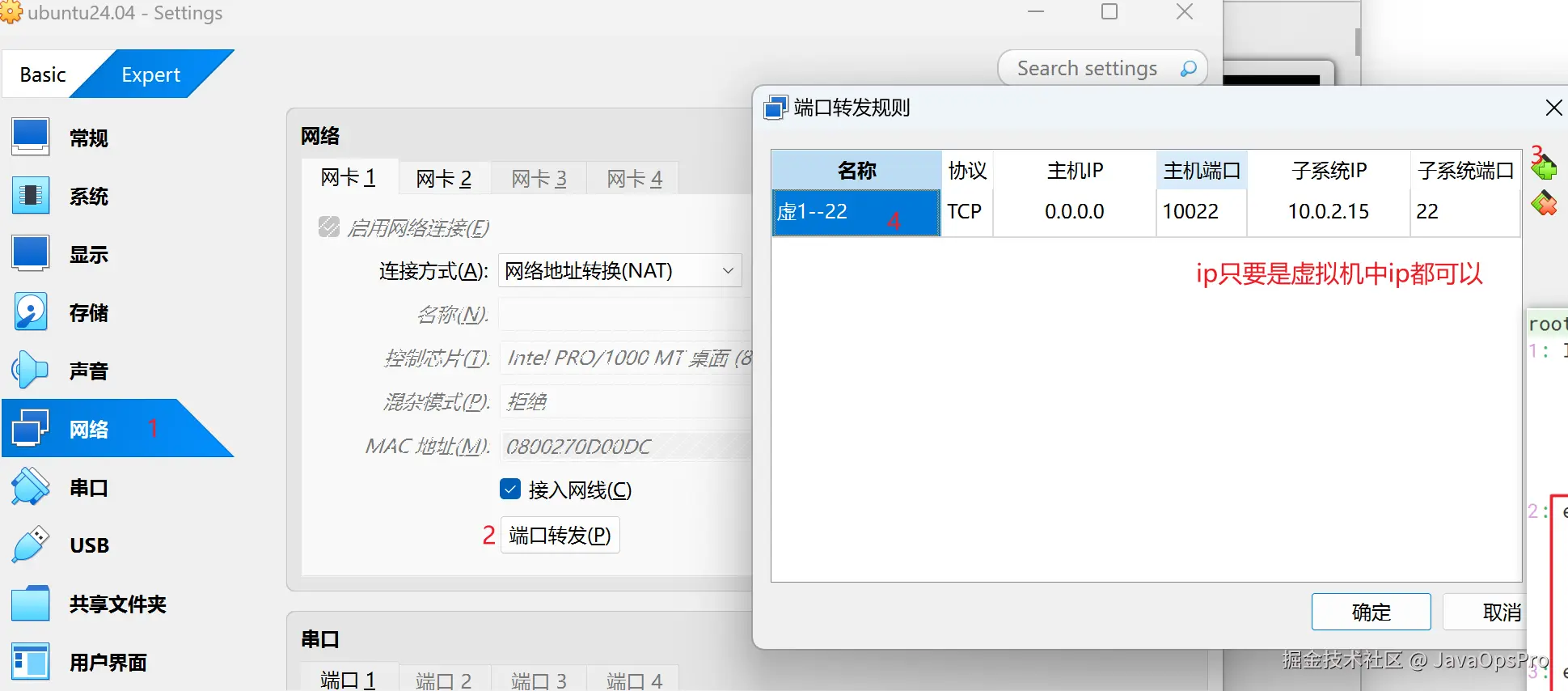Image resolution: width=1568 pixels, height=691 pixels.
Task: Toggle 启用网络连接 checkbox
Action: pos(328,227)
